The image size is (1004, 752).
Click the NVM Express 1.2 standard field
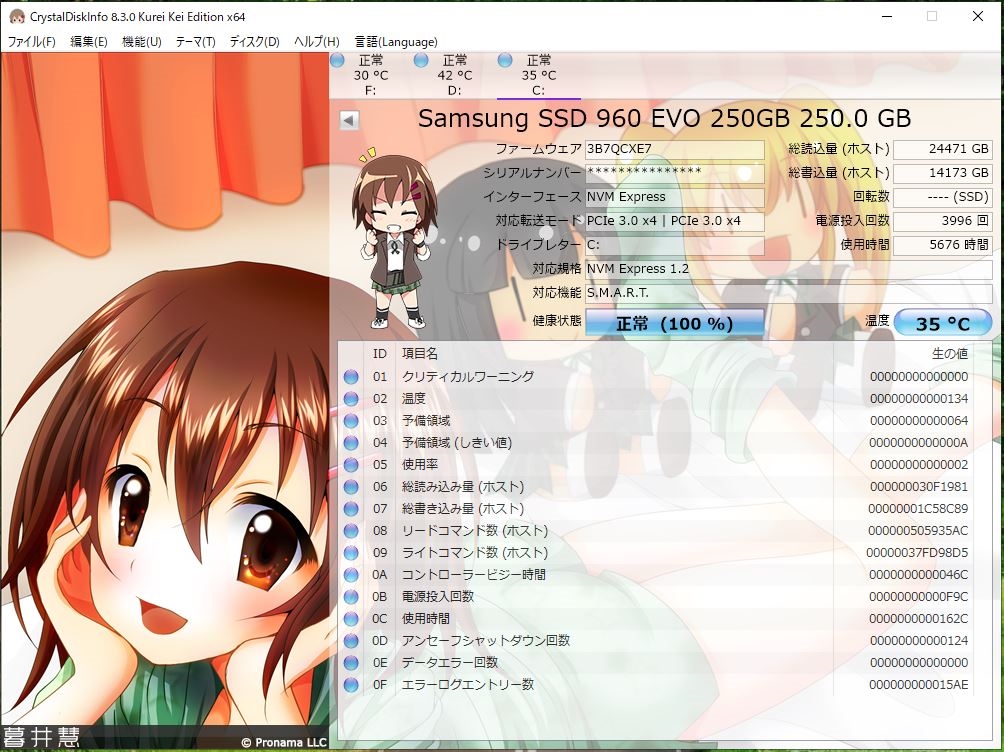click(789, 269)
